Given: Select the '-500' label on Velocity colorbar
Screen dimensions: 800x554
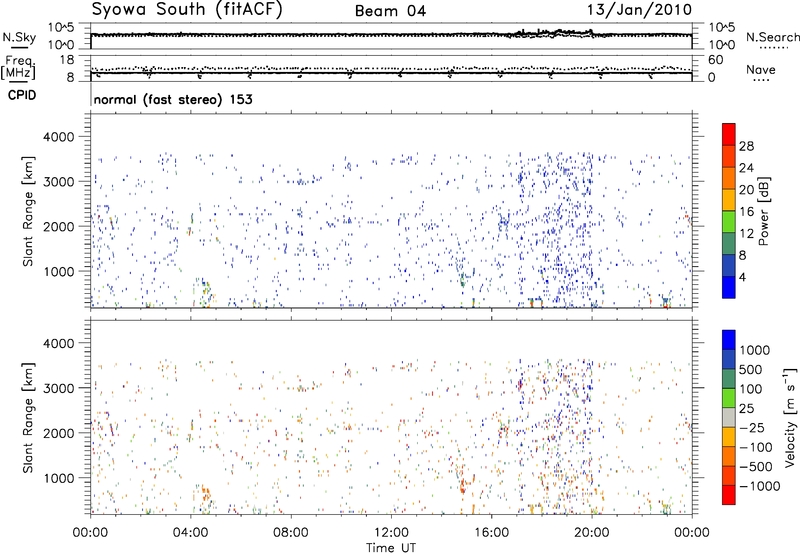Looking at the screenshot, I should [x=756, y=466].
